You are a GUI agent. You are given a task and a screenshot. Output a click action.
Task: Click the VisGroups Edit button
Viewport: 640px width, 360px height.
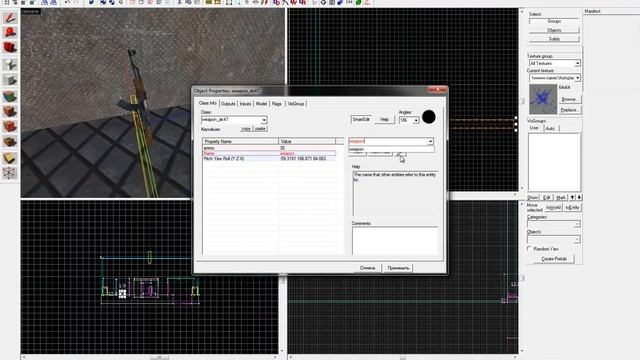[x=547, y=198]
